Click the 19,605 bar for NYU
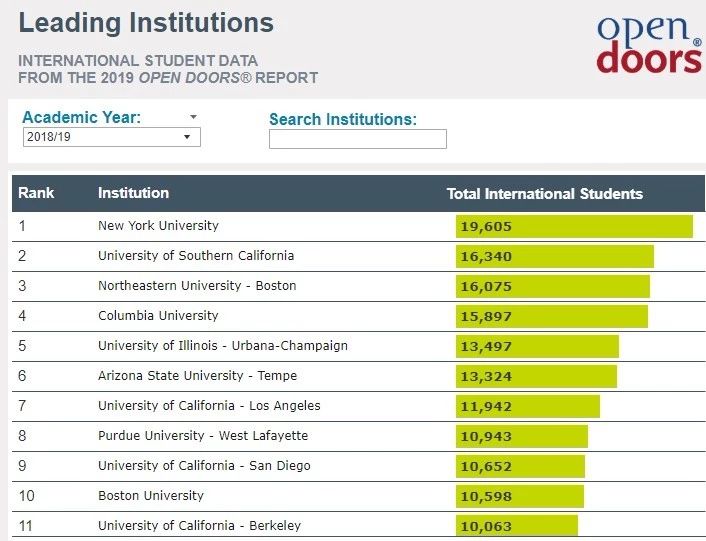Screen dimensions: 706x541 (x=575, y=226)
